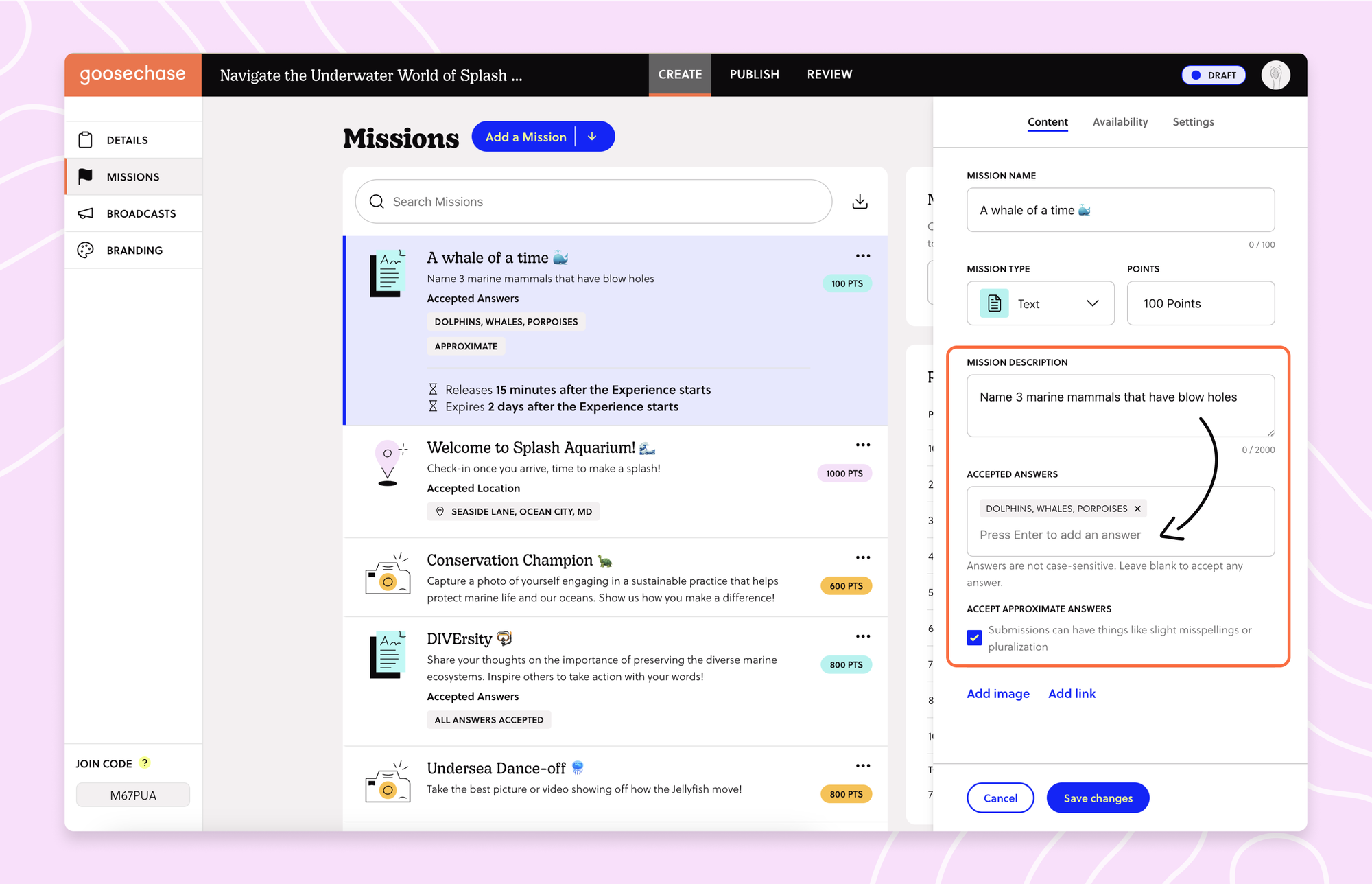Click the search magnifier in Search Missions
1372x884 pixels.
pyautogui.click(x=376, y=201)
